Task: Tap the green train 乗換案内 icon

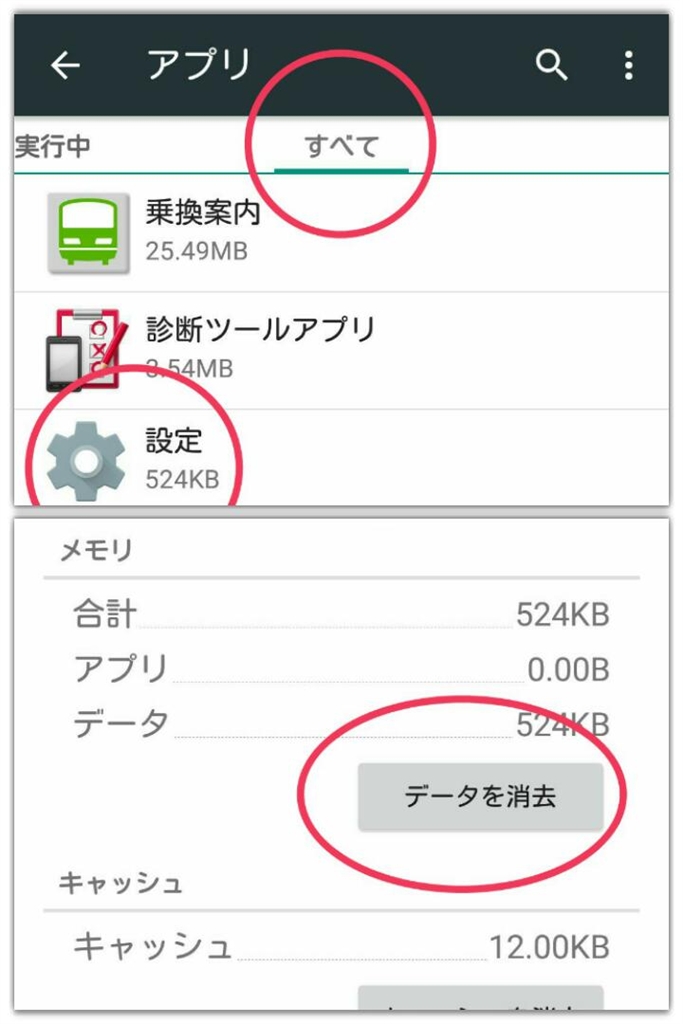Action: click(88, 232)
